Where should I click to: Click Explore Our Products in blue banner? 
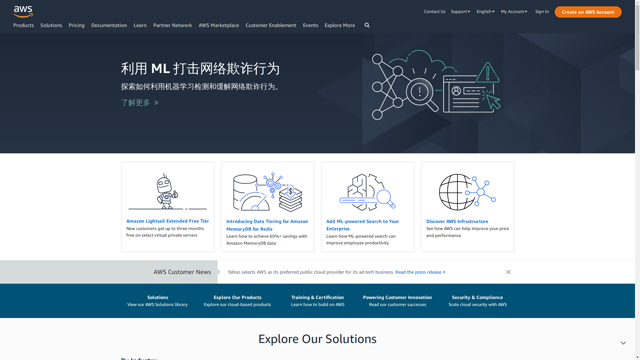pyautogui.click(x=238, y=297)
